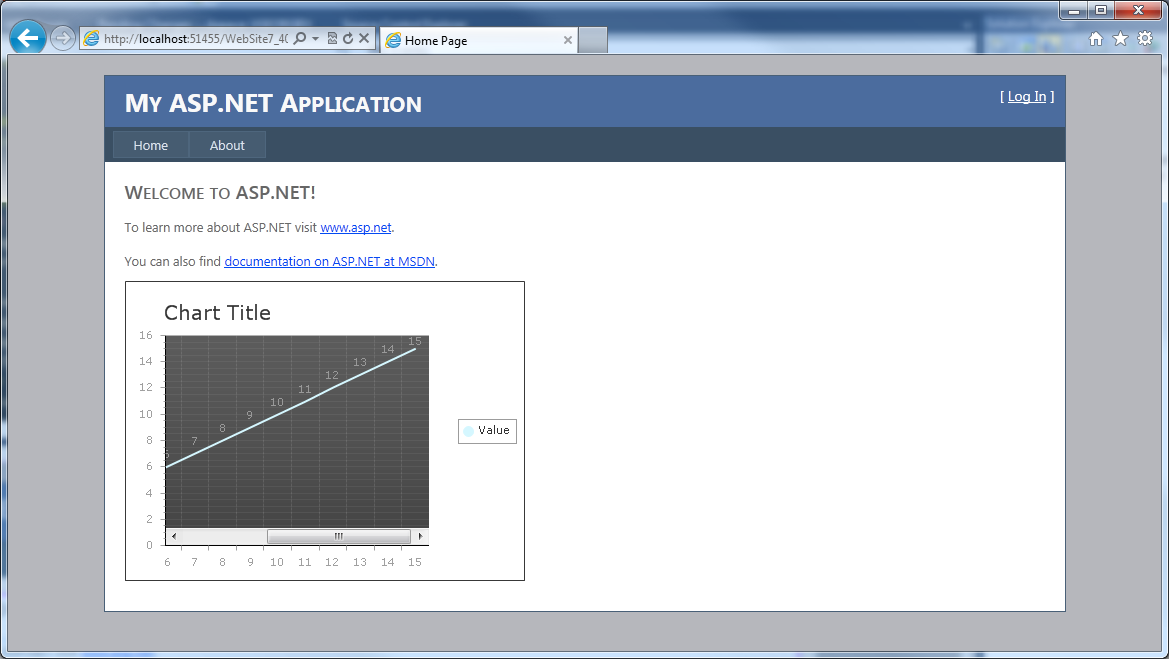Go back with the browser back arrow
1169x659 pixels.
28,37
